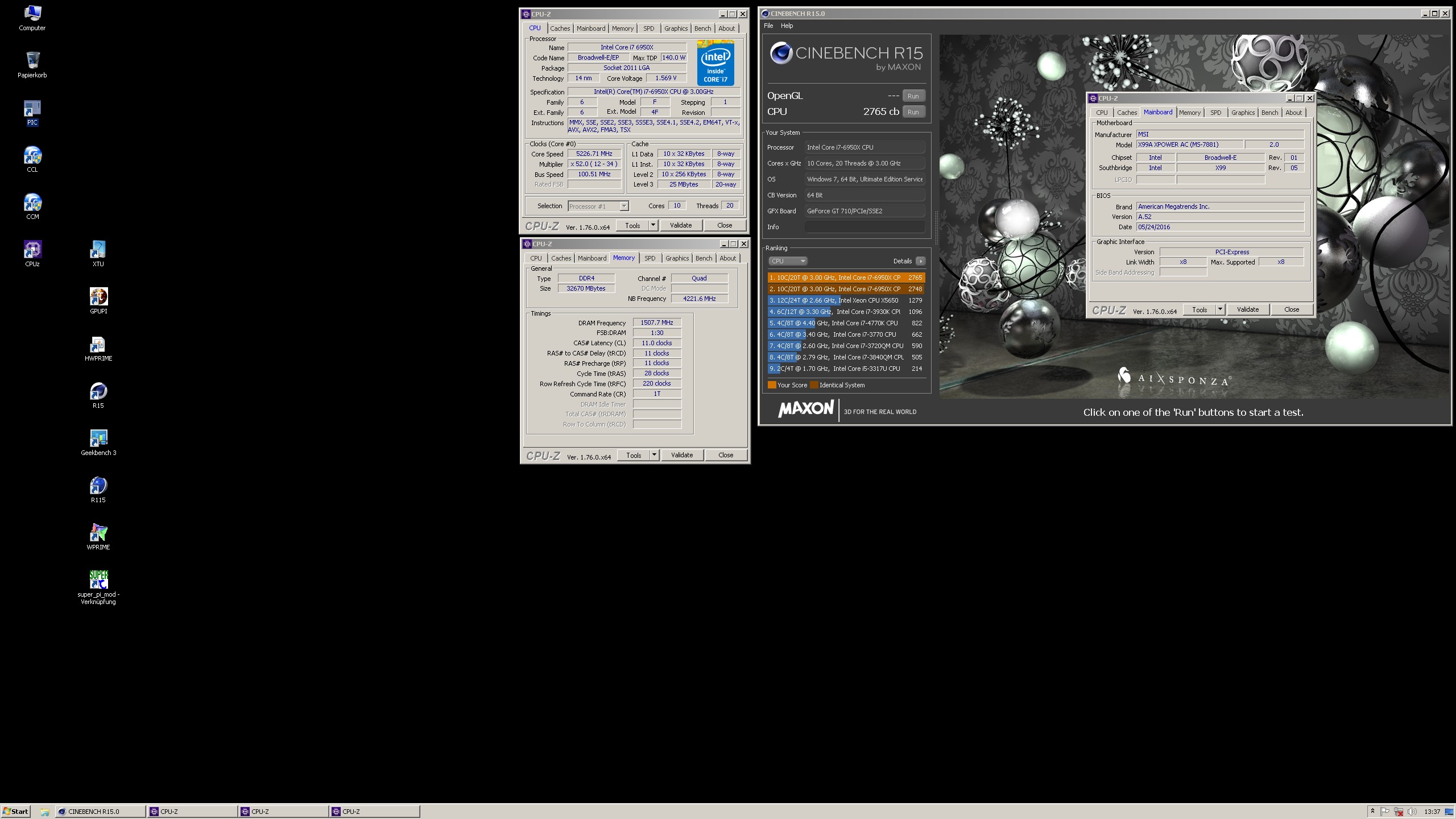Show hidden system tray icons
This screenshot has height=819, width=1456.
1372,812
